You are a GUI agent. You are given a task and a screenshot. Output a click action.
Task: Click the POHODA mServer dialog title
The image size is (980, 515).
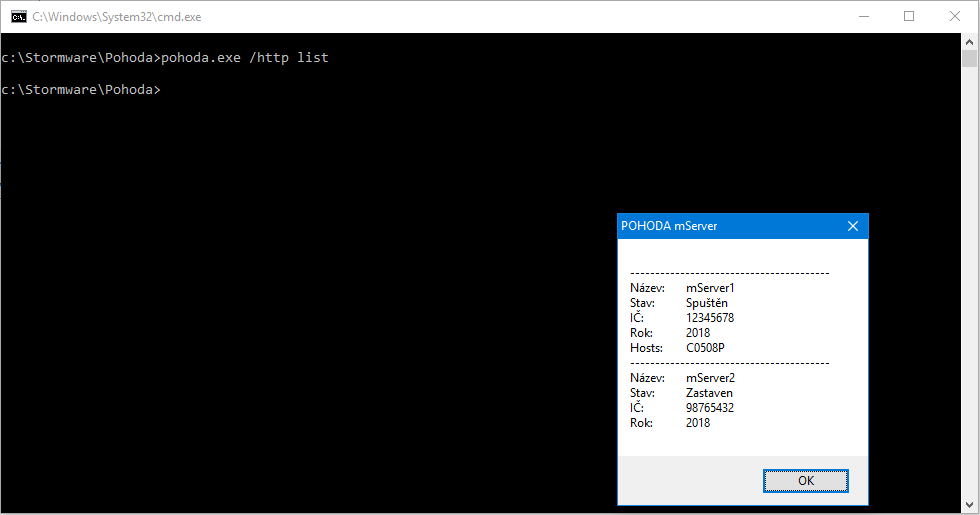point(669,226)
